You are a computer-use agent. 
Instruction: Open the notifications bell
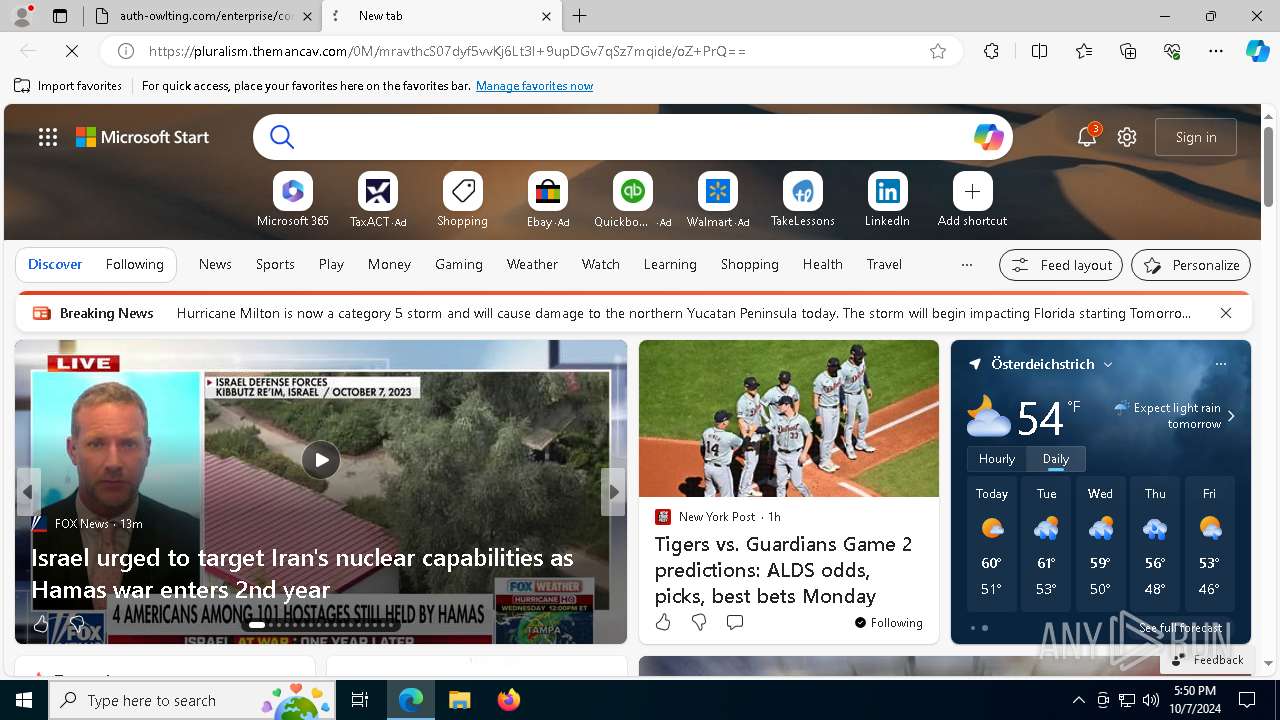pos(1087,137)
